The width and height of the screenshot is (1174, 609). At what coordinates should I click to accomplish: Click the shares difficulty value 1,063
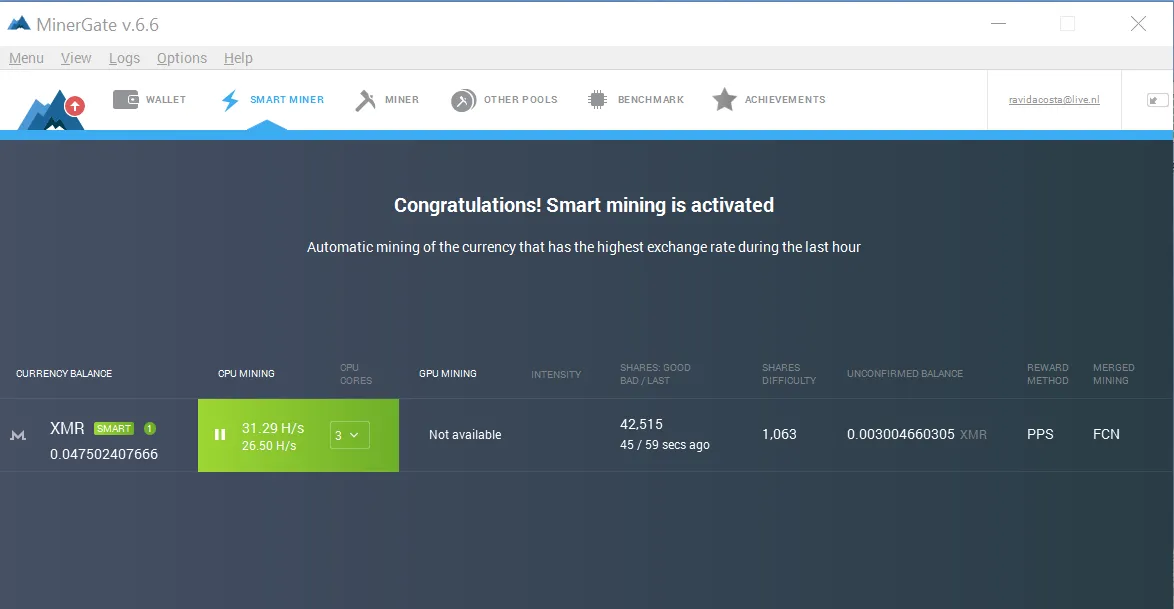[779, 434]
